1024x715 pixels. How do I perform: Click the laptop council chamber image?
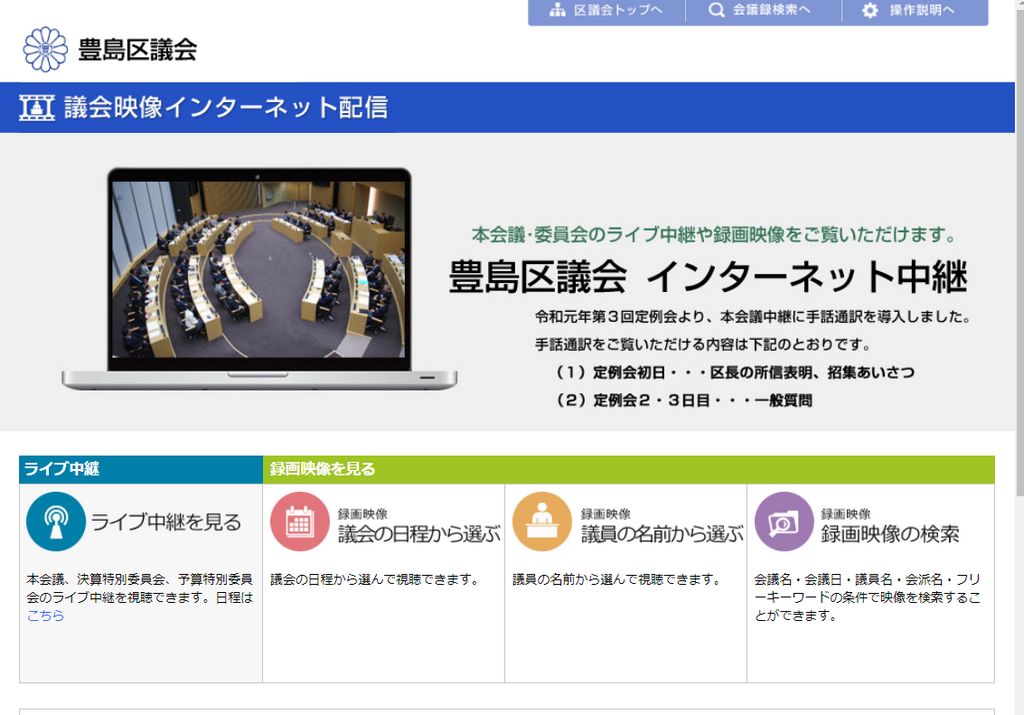[x=259, y=279]
